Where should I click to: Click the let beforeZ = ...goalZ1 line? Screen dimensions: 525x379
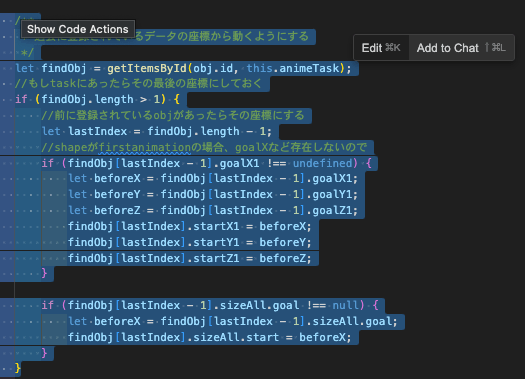point(213,210)
